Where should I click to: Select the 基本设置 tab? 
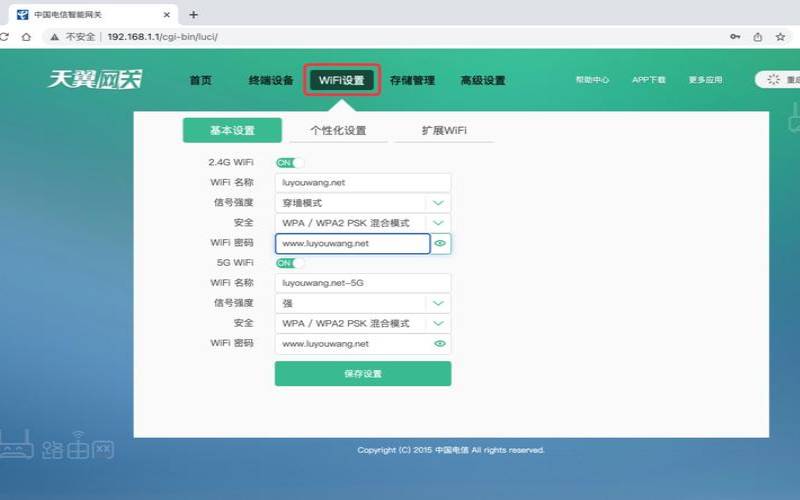[232, 130]
